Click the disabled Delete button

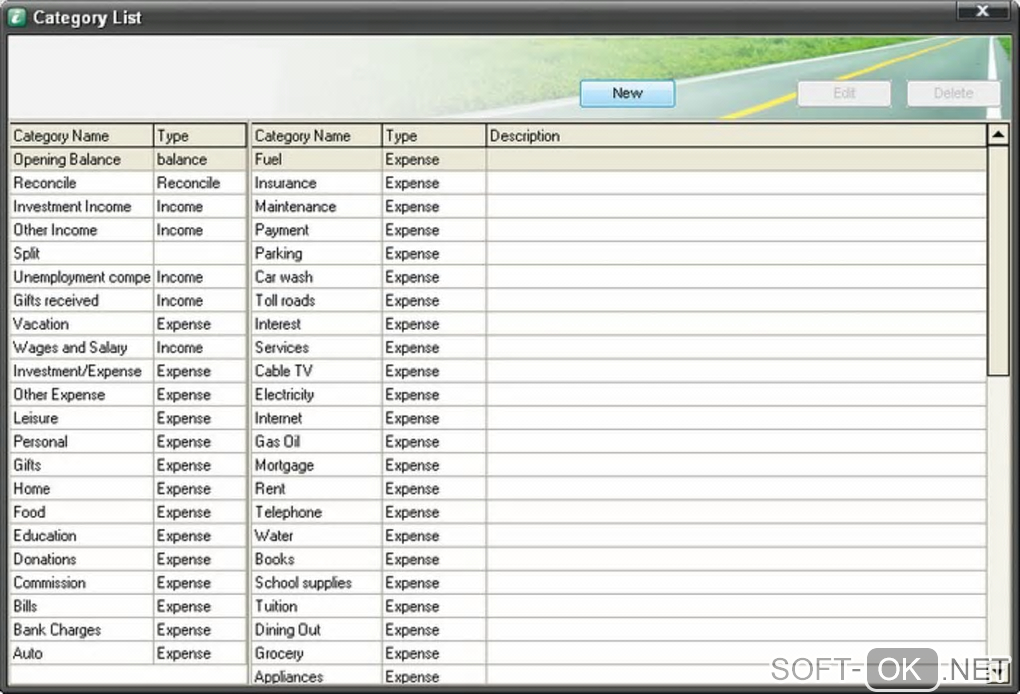(x=953, y=93)
